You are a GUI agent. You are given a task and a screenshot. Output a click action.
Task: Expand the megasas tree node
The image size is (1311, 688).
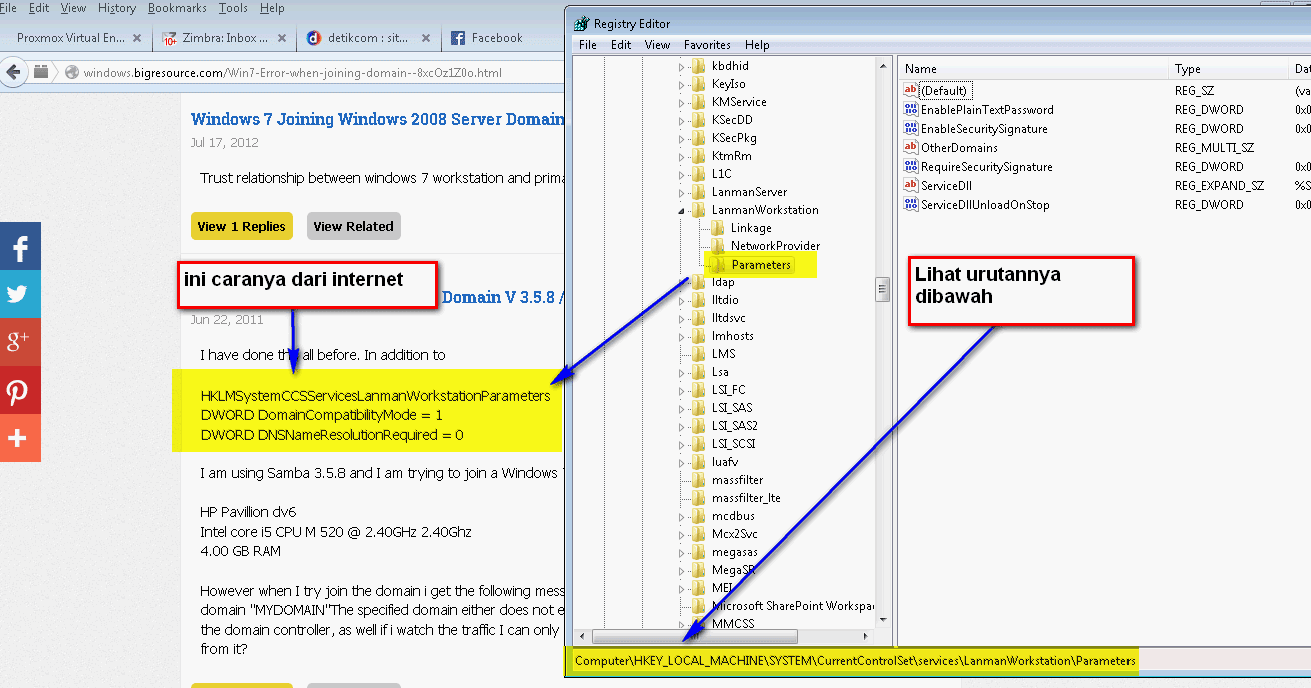click(x=682, y=552)
